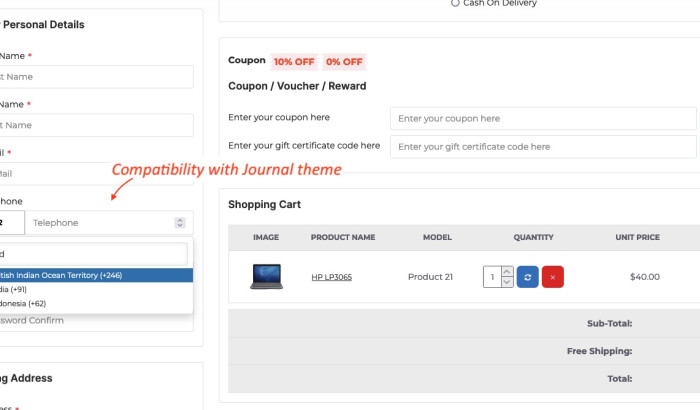Click the Total label
The width and height of the screenshot is (700, 410).
tap(620, 379)
